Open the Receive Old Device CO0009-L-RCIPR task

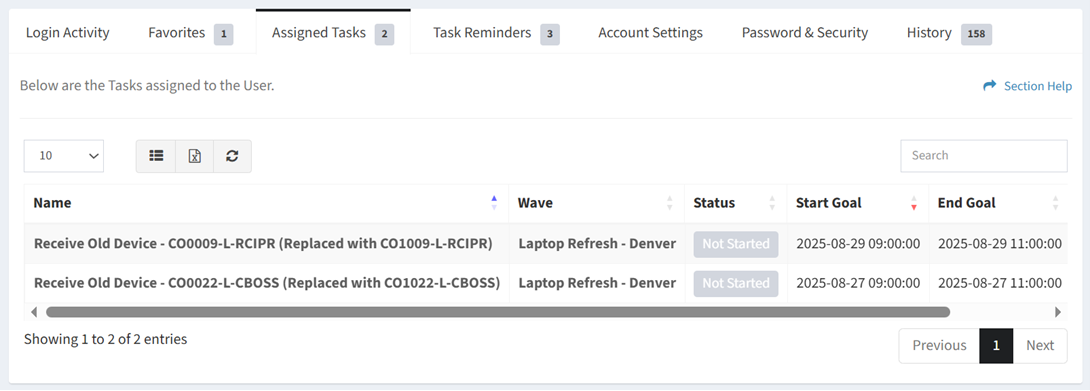pyautogui.click(x=263, y=244)
